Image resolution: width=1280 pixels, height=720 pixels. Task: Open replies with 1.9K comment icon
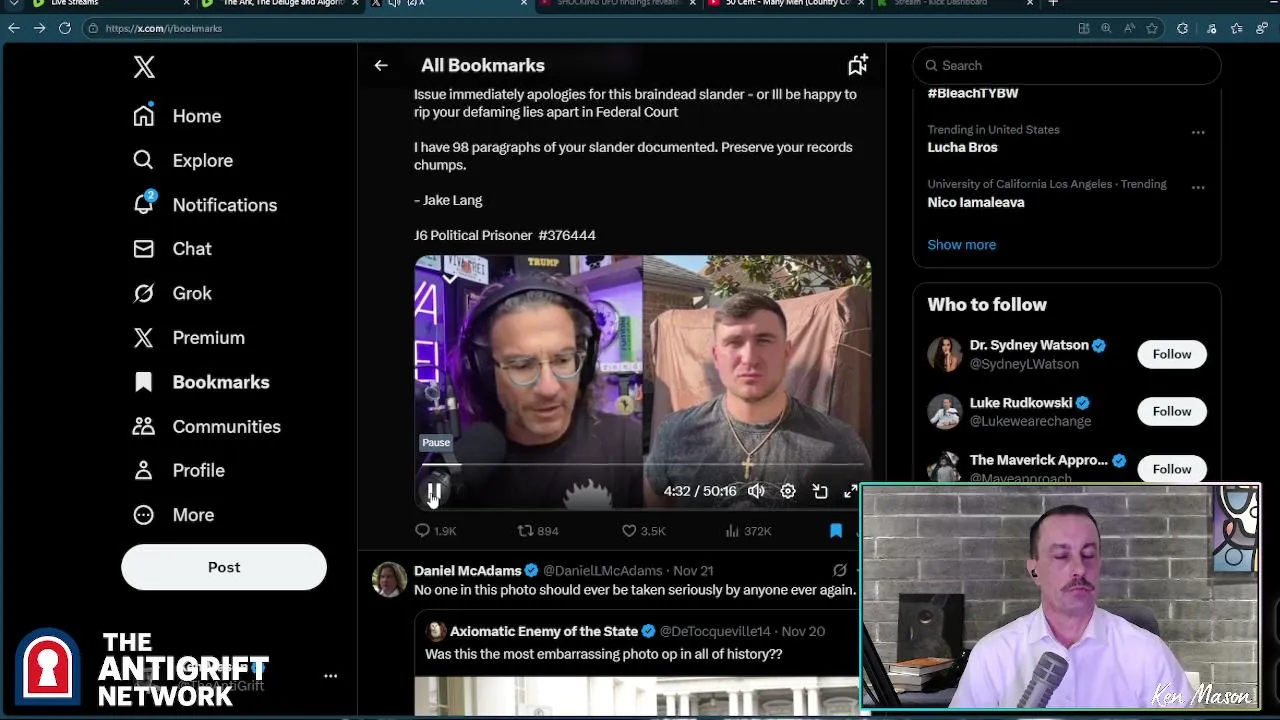pos(436,531)
